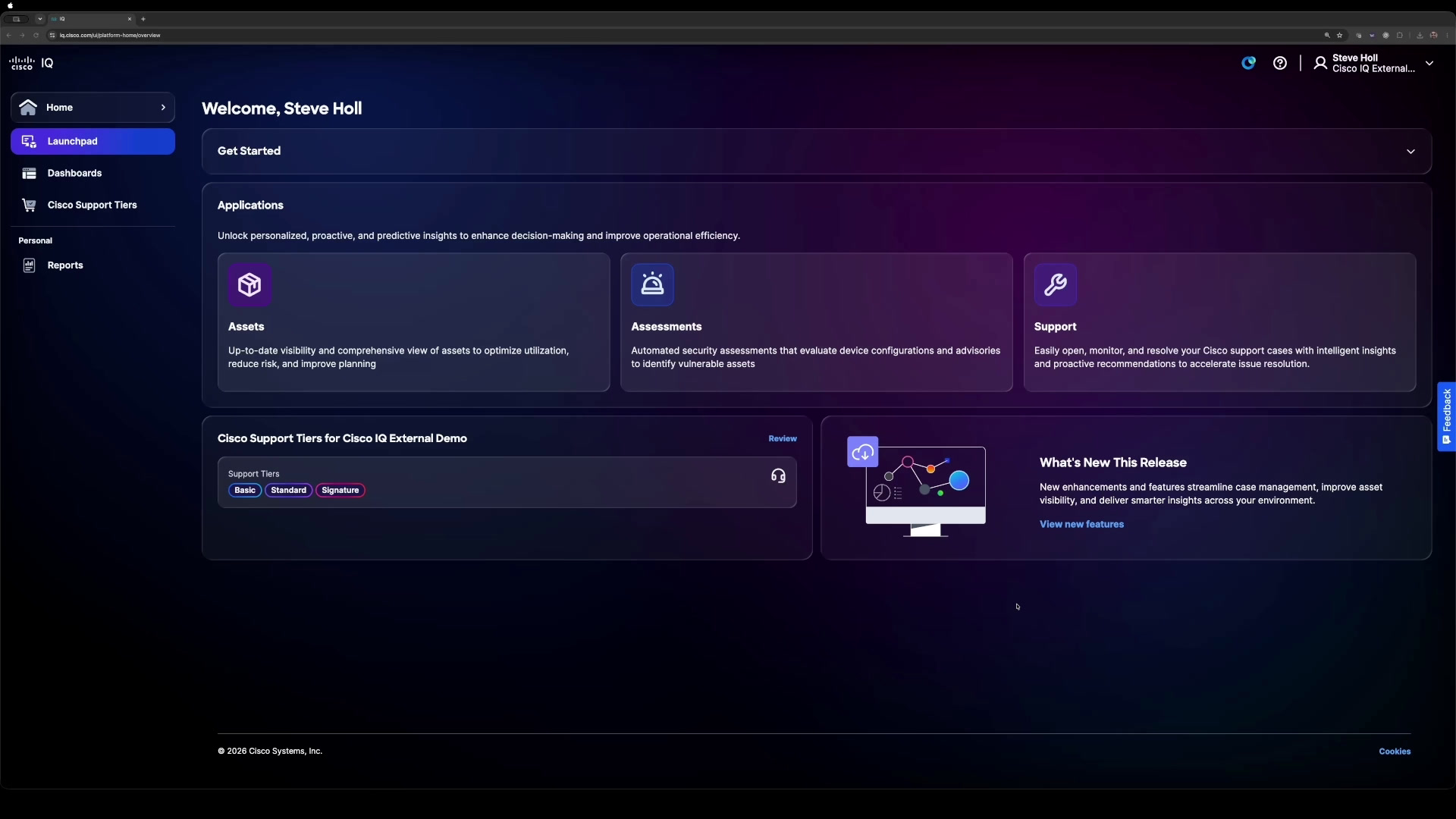Select the Basic support tier badge
This screenshot has width=1456, height=819.
click(245, 491)
